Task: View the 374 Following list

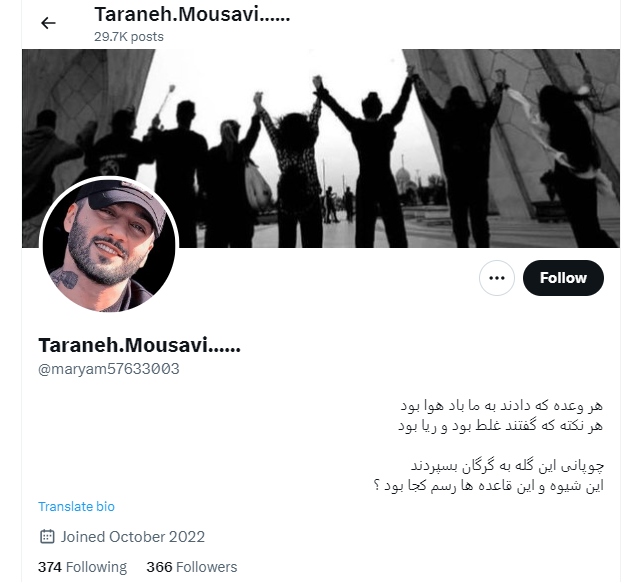Action: pos(82,567)
